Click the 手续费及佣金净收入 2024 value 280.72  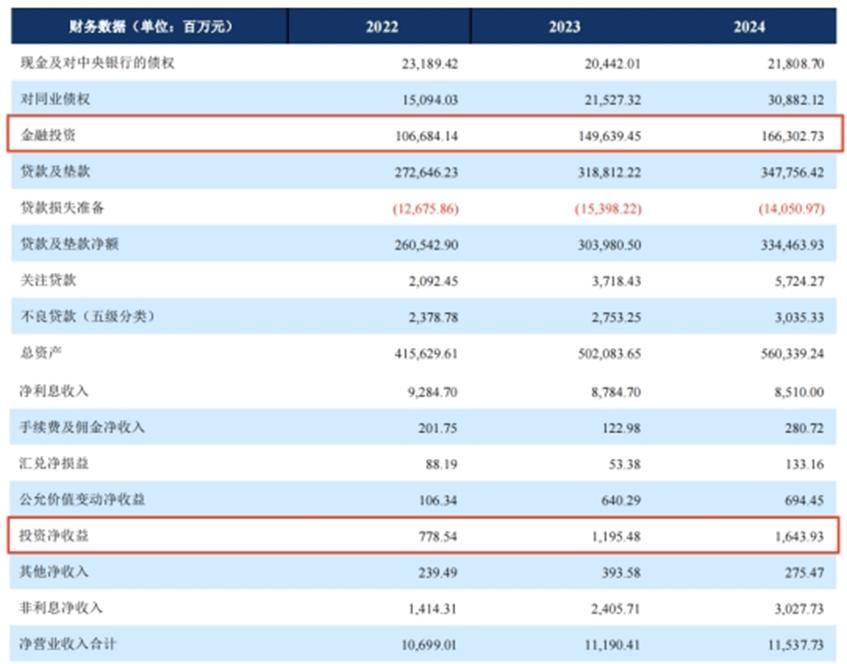(804, 426)
